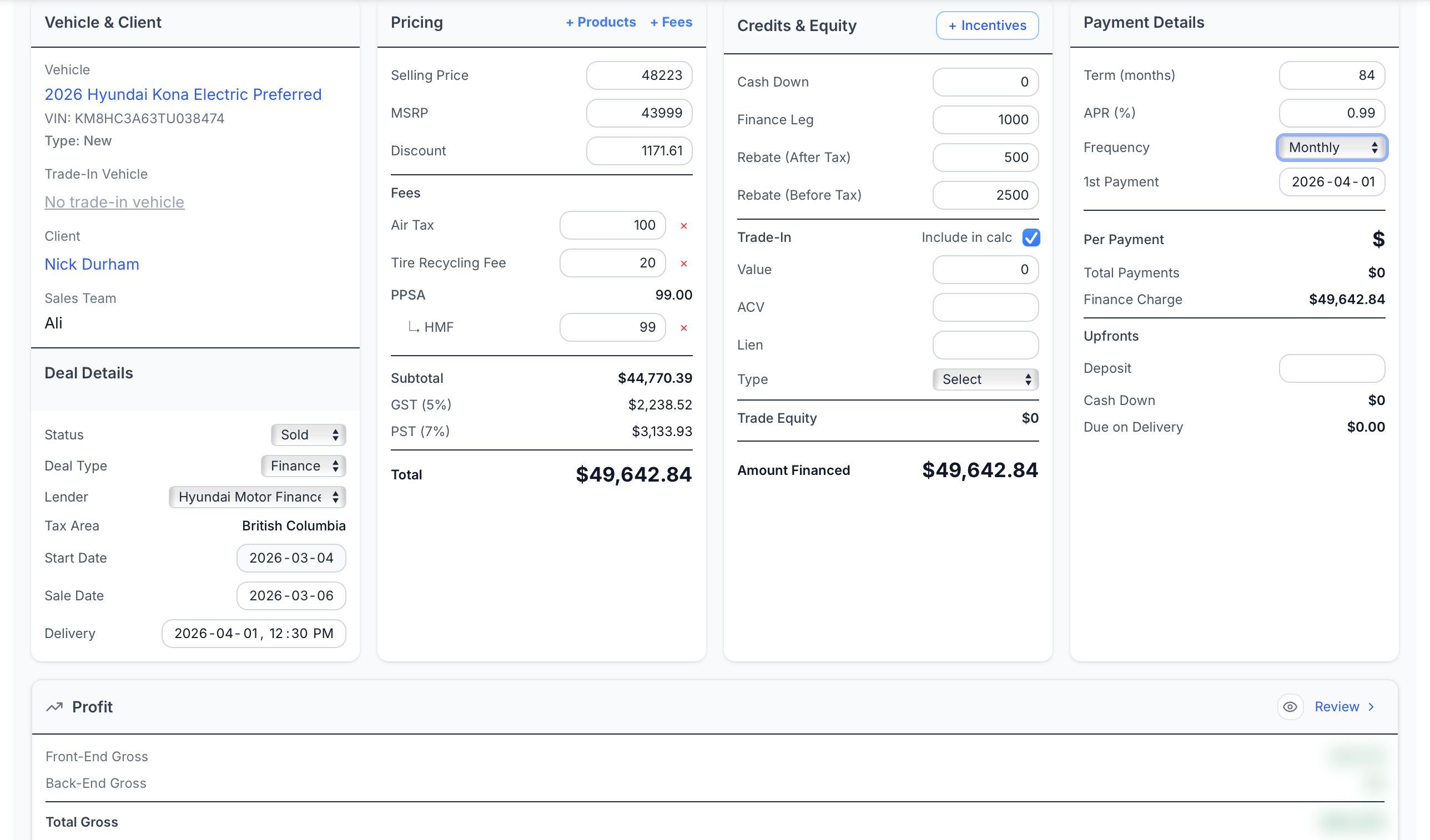Screen dimensions: 1430x840
Task: Click the Profit trend arrow icon
Action: coord(54,707)
